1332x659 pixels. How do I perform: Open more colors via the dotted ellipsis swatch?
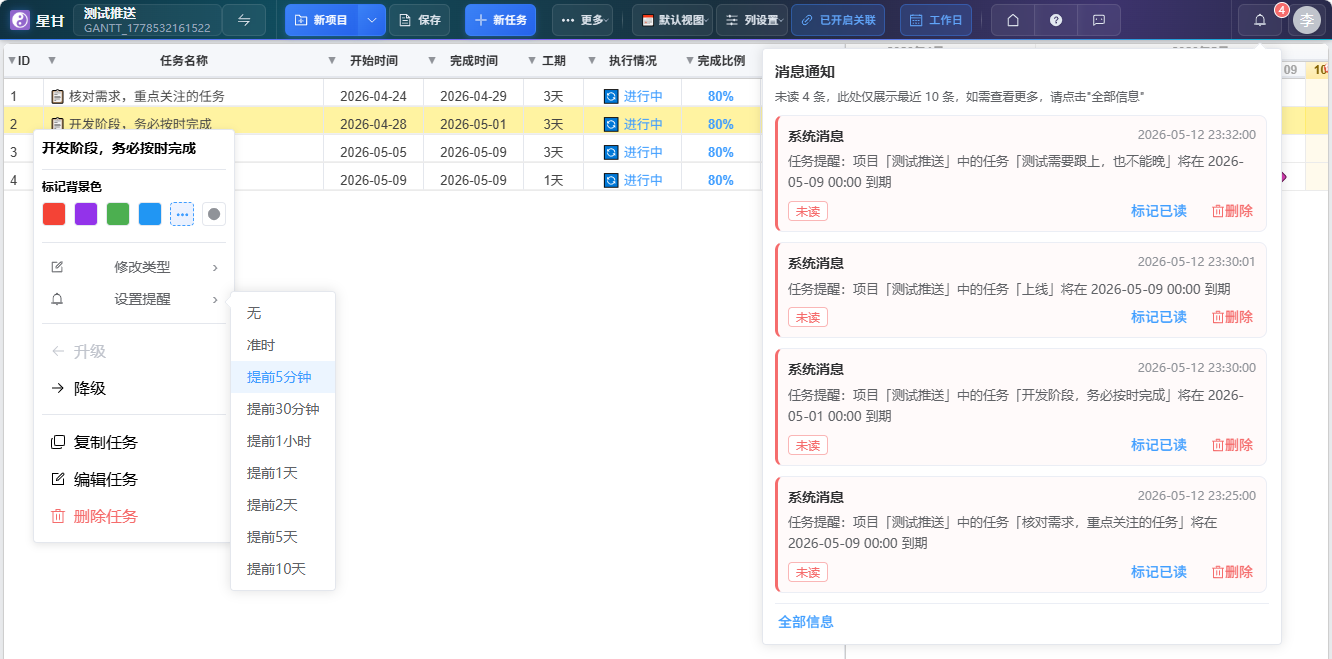[182, 214]
